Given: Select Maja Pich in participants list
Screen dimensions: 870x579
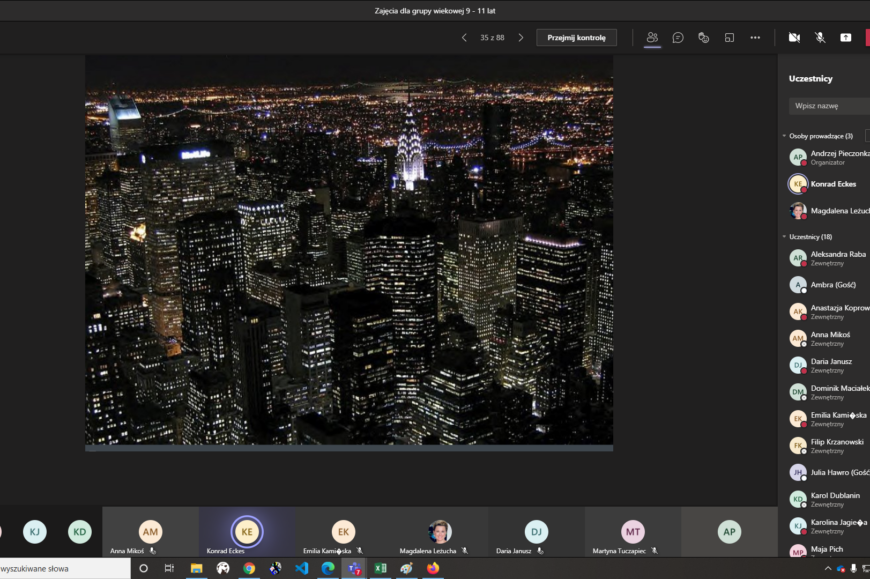Looking at the screenshot, I should pyautogui.click(x=829, y=550).
